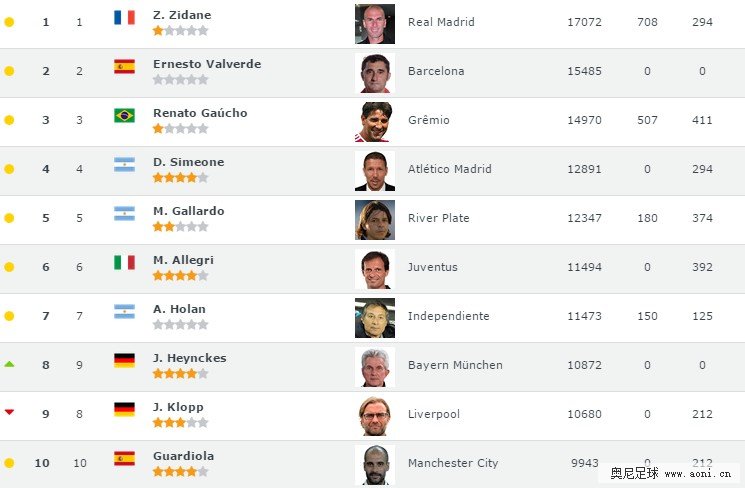This screenshot has width=745, height=488.
Task: Open A. Holan's photo thumbnail
Action: click(x=375, y=318)
